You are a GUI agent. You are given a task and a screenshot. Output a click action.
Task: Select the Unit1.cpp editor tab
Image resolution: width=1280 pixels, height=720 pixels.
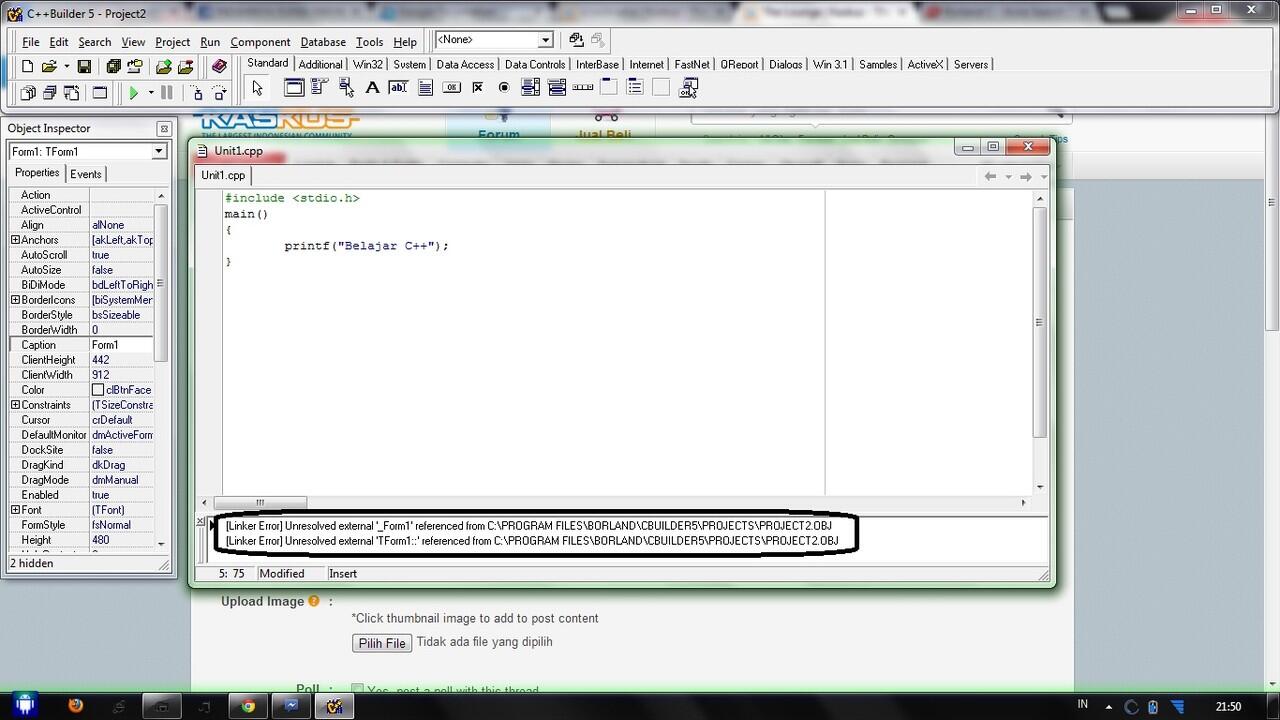tap(223, 175)
